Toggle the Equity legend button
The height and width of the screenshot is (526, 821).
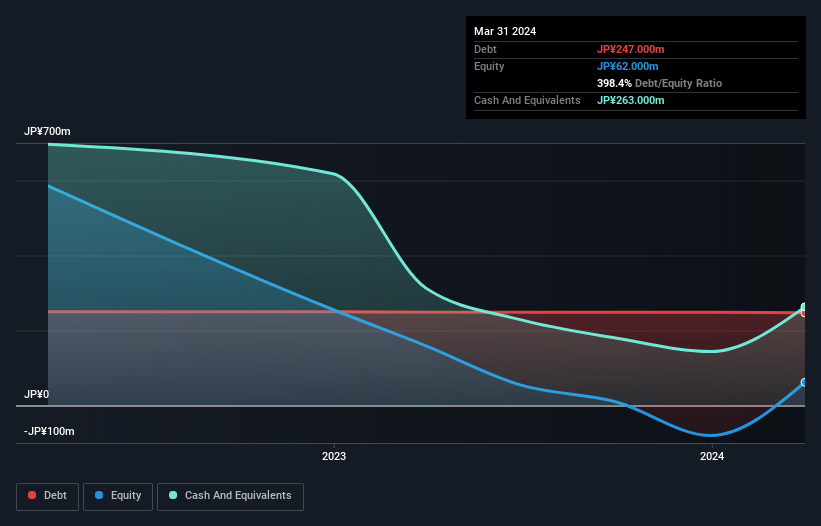coord(118,496)
